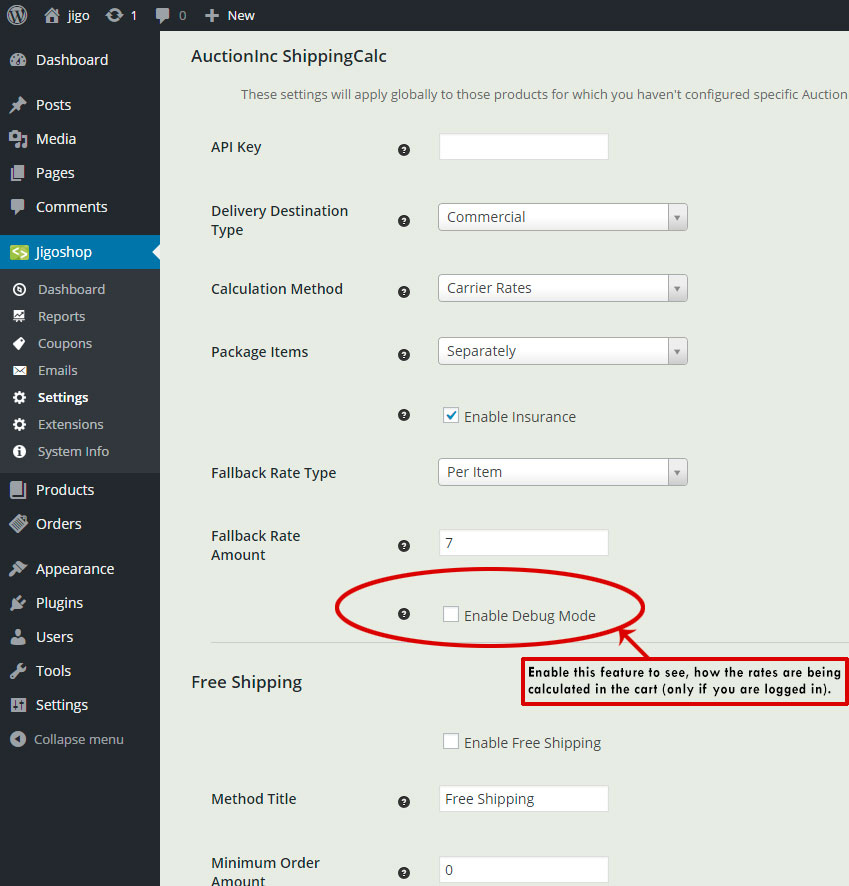Click help icon beside Calculation Method
Viewport: 849px width, 886px height.
(404, 291)
